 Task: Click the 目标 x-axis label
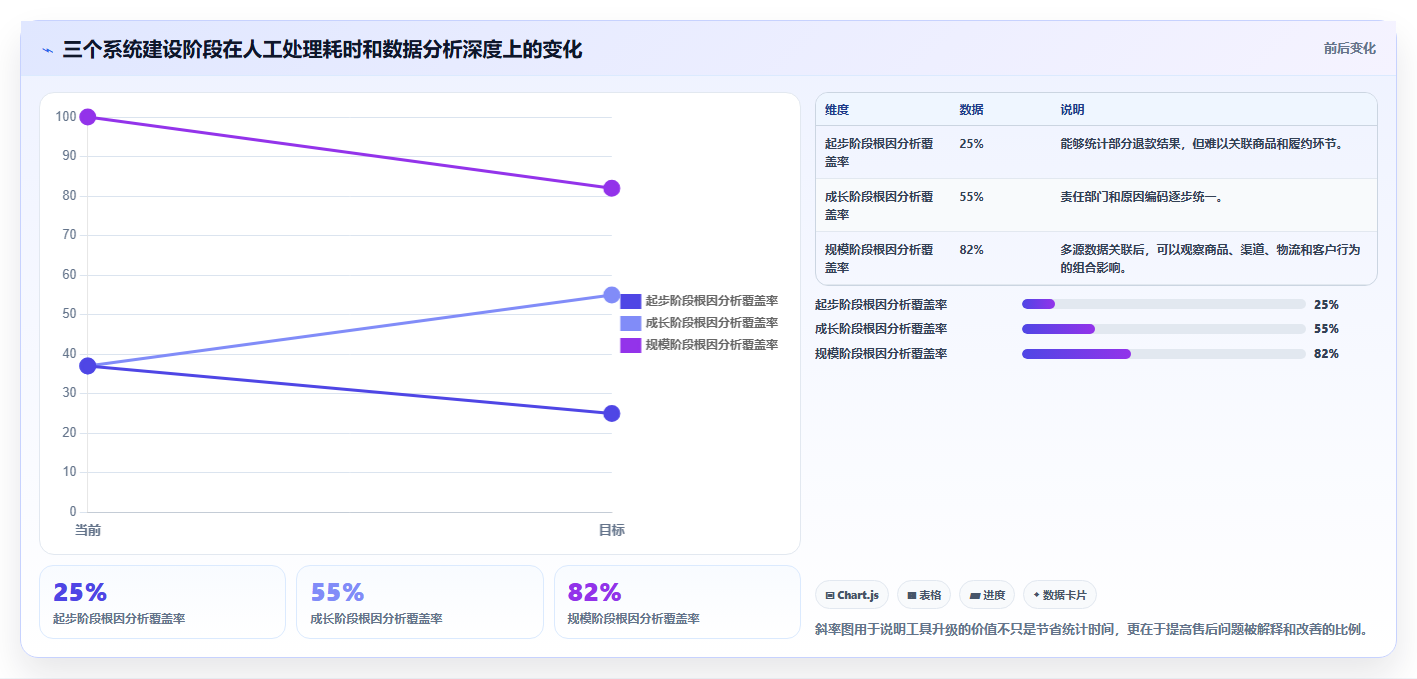(612, 530)
